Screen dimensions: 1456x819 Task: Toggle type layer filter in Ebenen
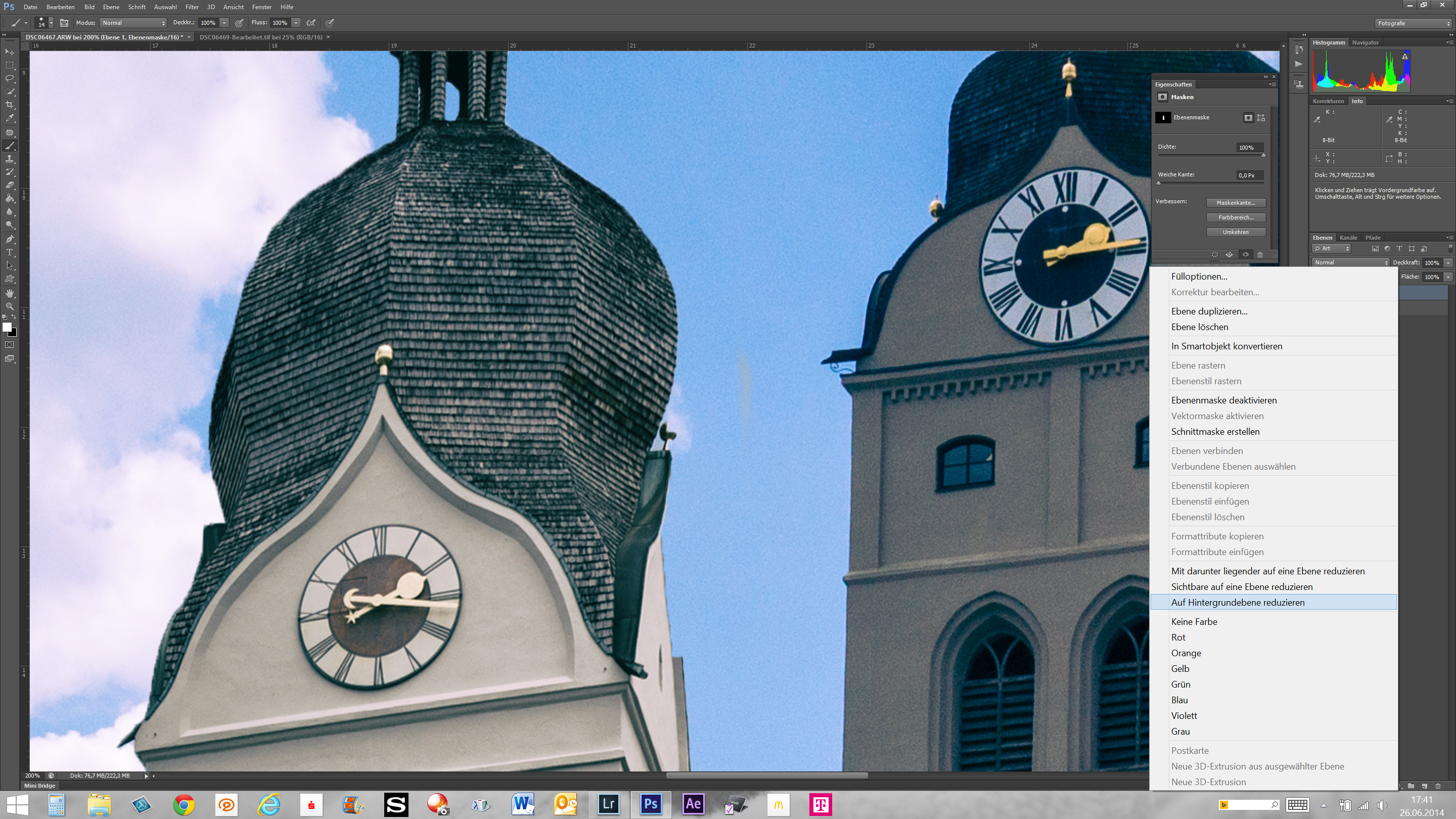(x=1399, y=249)
